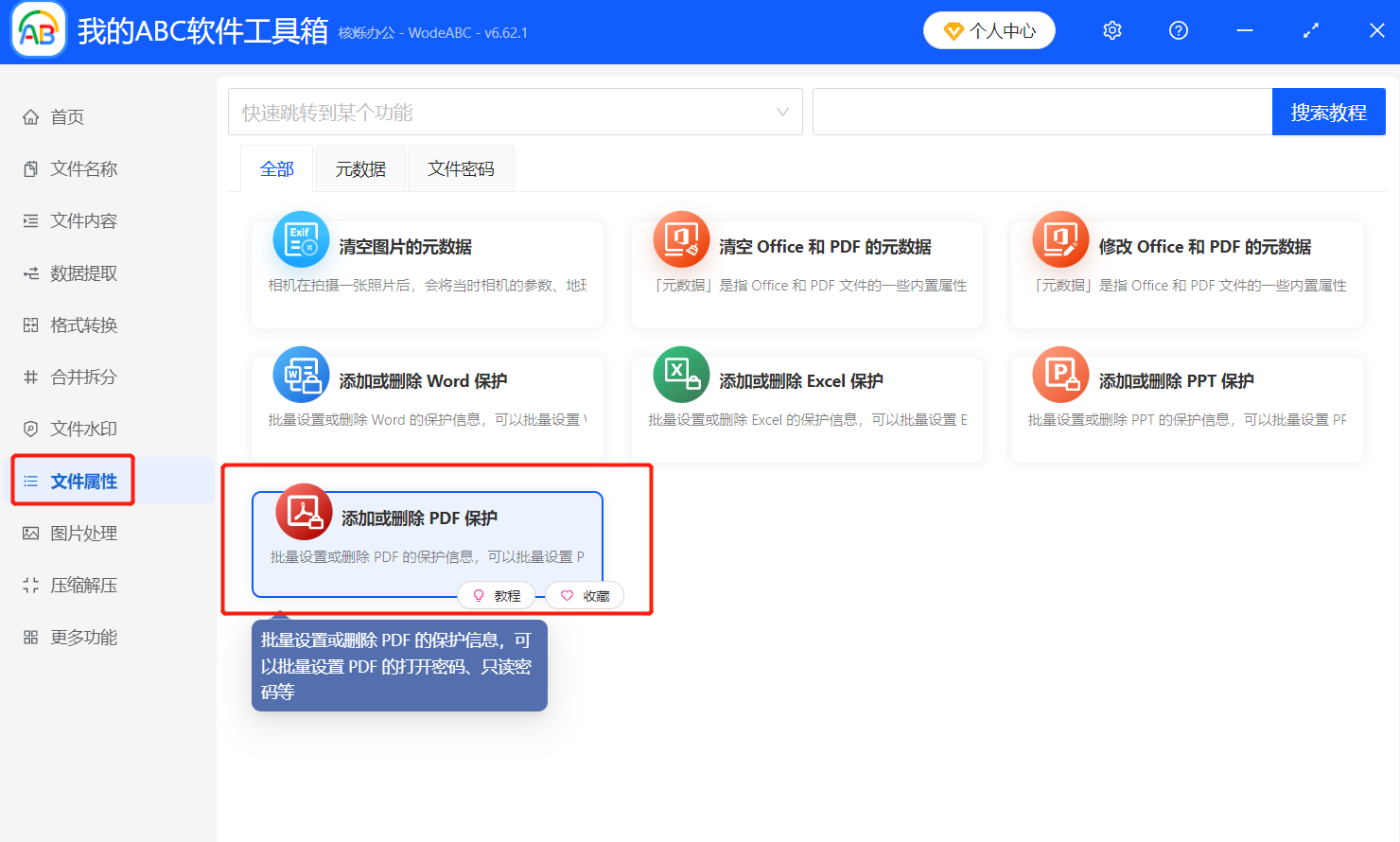Open the 快速跳转到某个功能 dropdown
This screenshot has height=842, width=1400.
pos(516,111)
